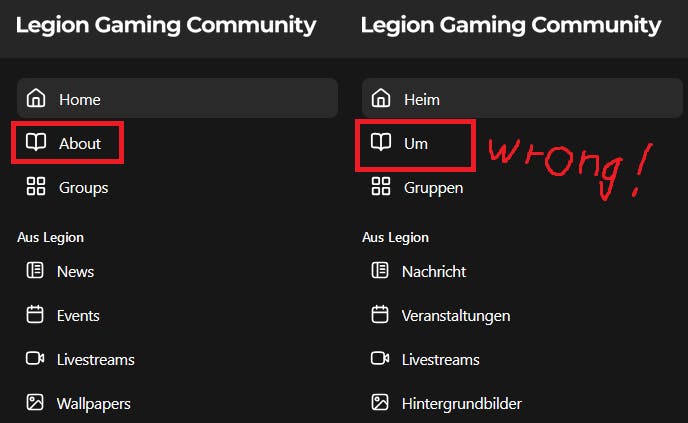Select the Nachricht menu entry
This screenshot has width=688, height=423.
pyautogui.click(x=434, y=272)
